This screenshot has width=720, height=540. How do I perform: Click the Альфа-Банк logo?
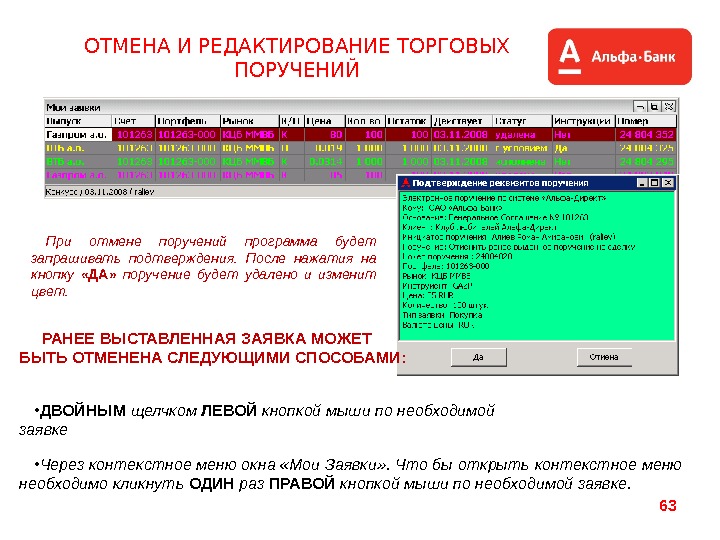[x=619, y=56]
